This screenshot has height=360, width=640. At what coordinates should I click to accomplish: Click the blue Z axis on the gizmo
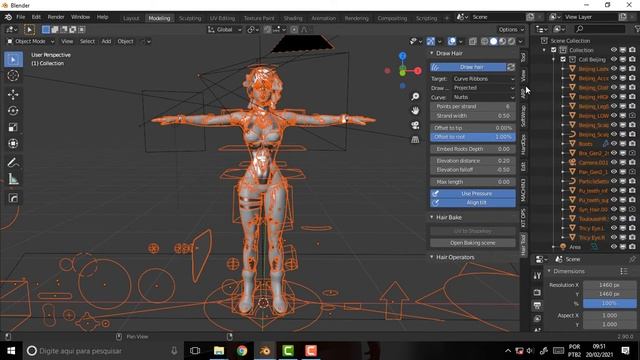pos(402,56)
